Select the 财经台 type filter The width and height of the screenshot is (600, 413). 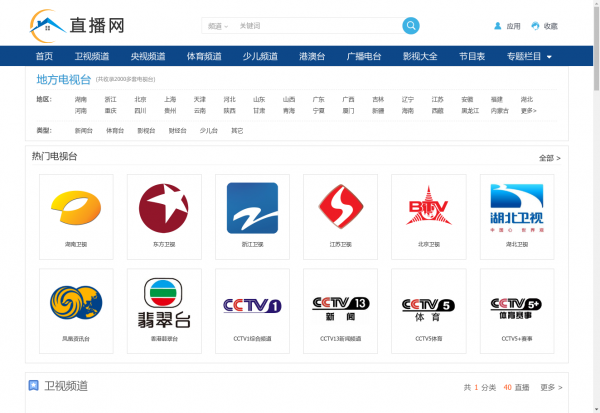click(x=178, y=131)
